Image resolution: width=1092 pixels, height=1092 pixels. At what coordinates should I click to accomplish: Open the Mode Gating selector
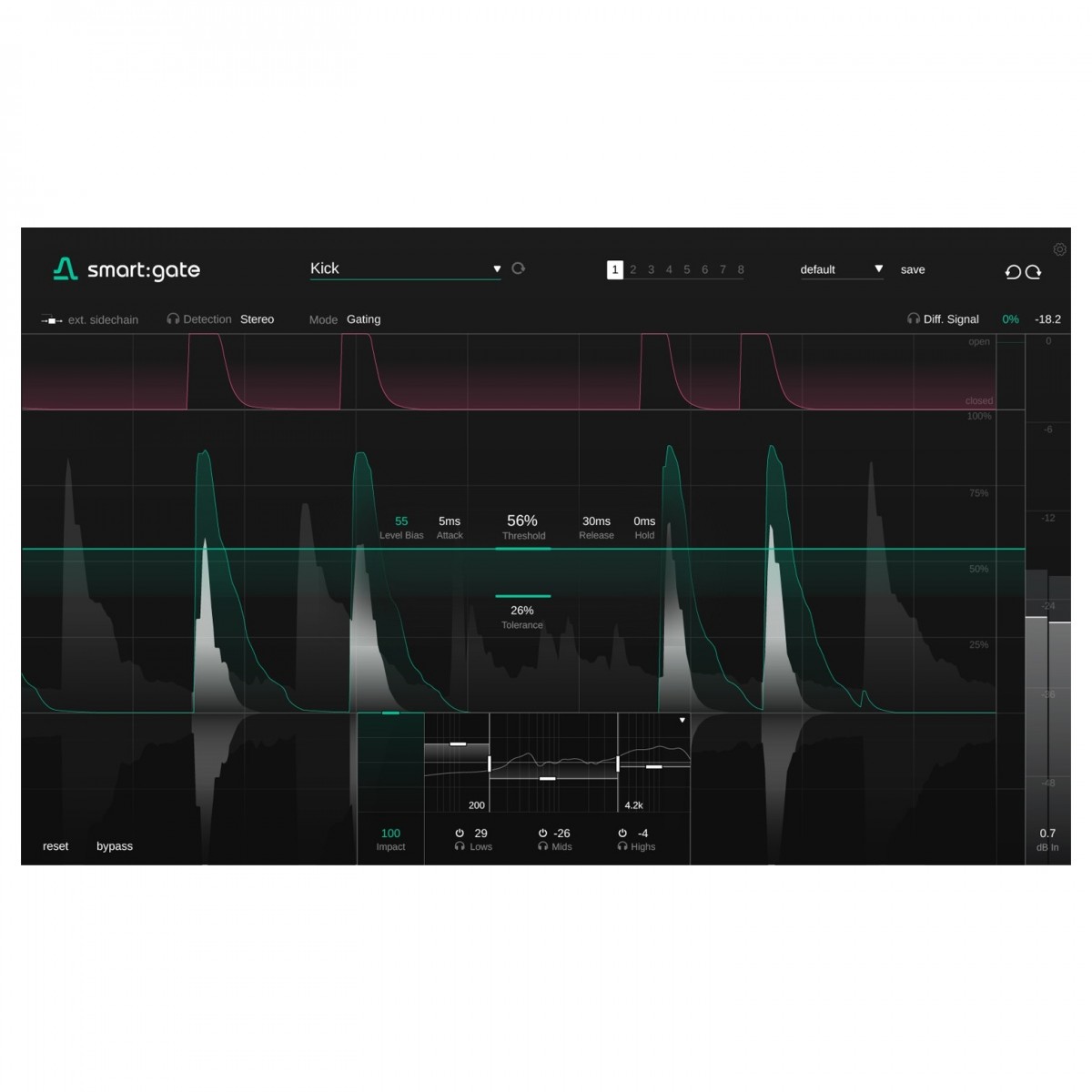[363, 319]
